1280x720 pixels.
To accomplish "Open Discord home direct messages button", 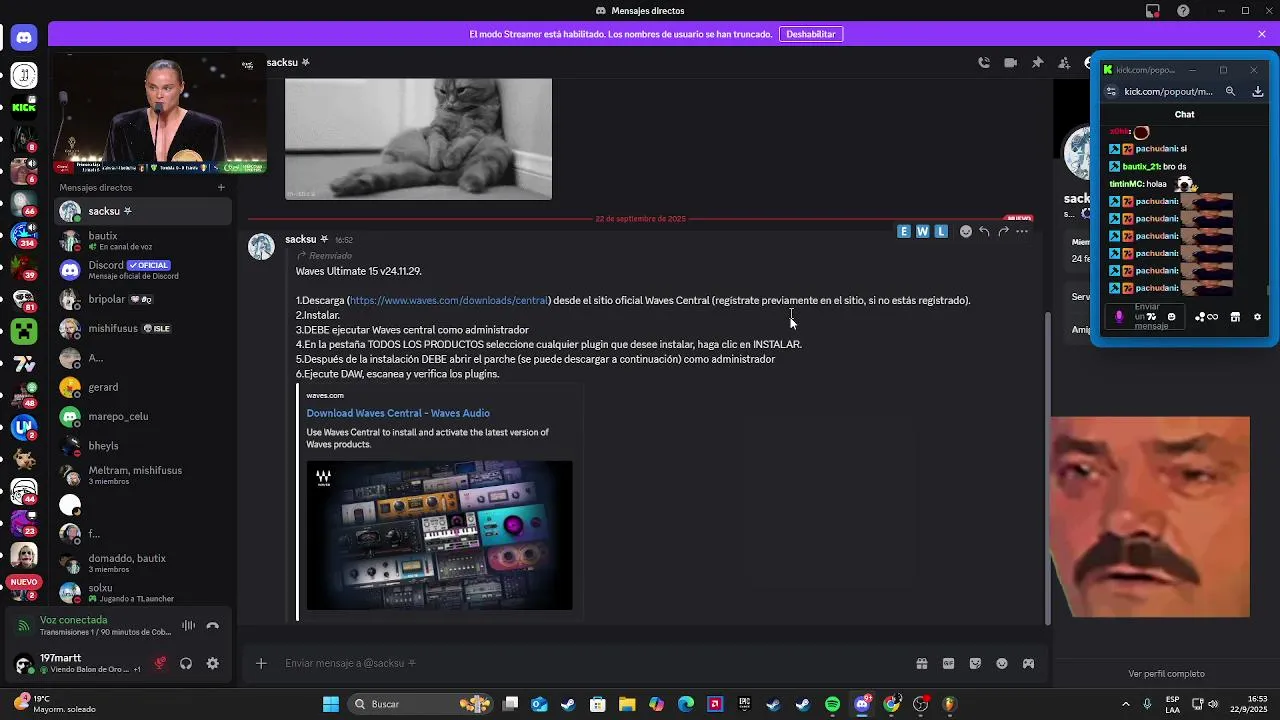I will click(x=24, y=38).
